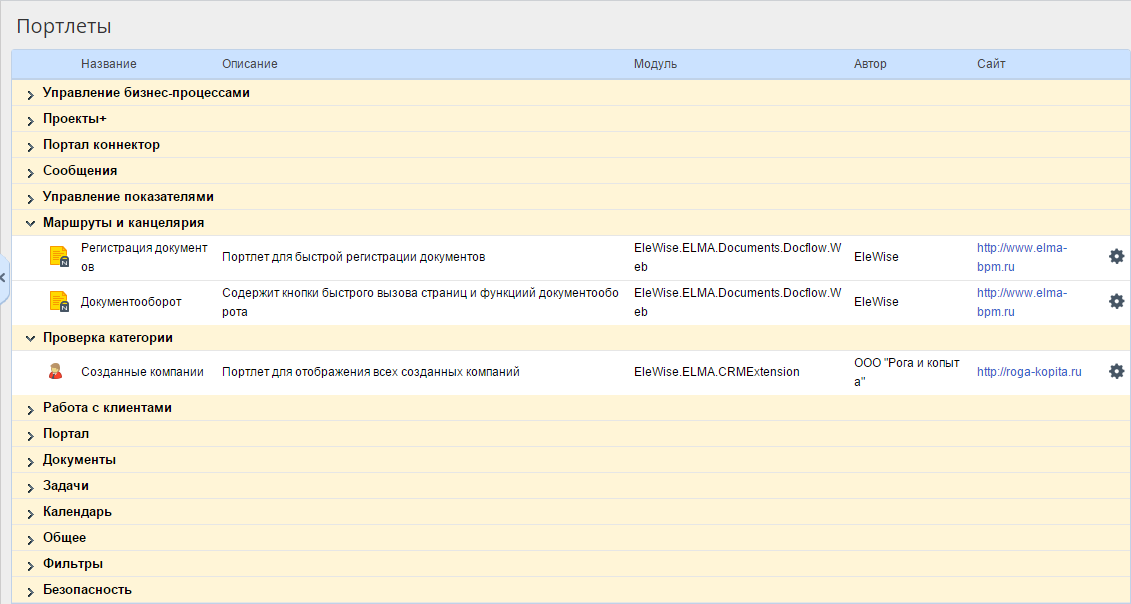Click gear icon in Документооборот row

click(x=1116, y=301)
